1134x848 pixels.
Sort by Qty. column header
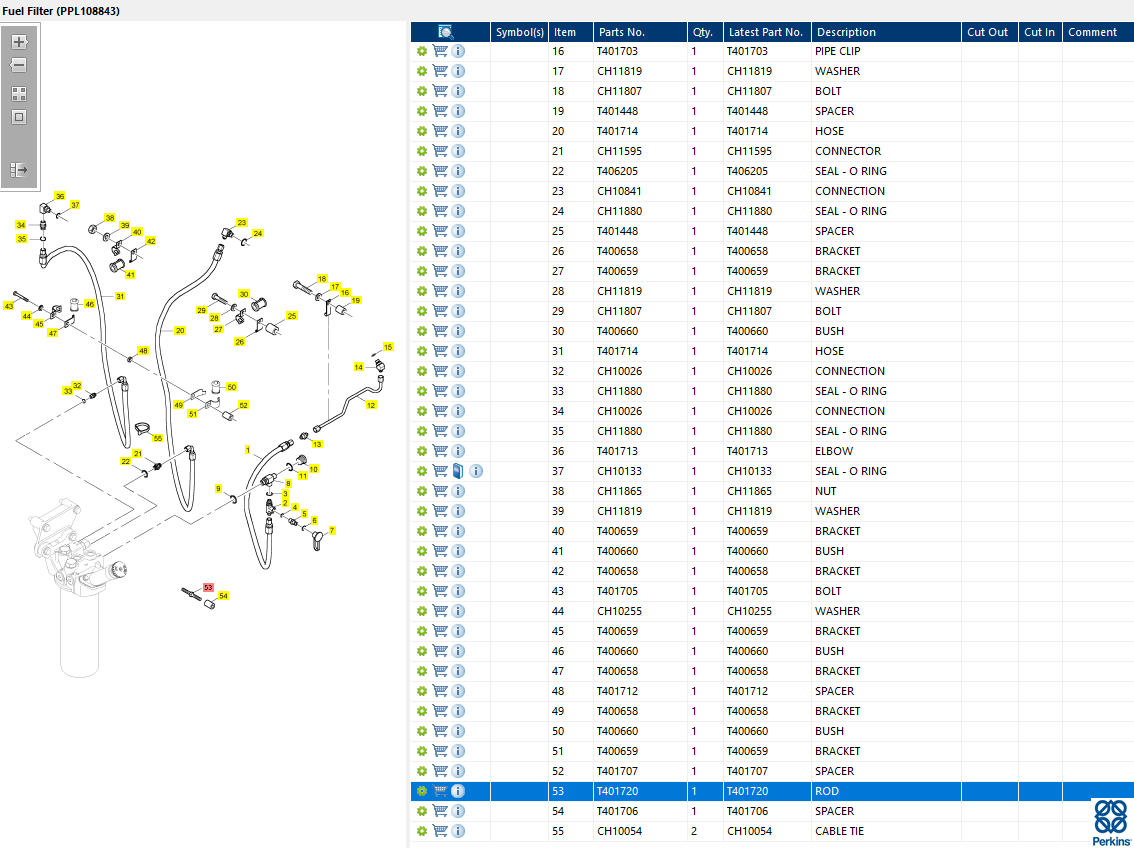pos(705,32)
